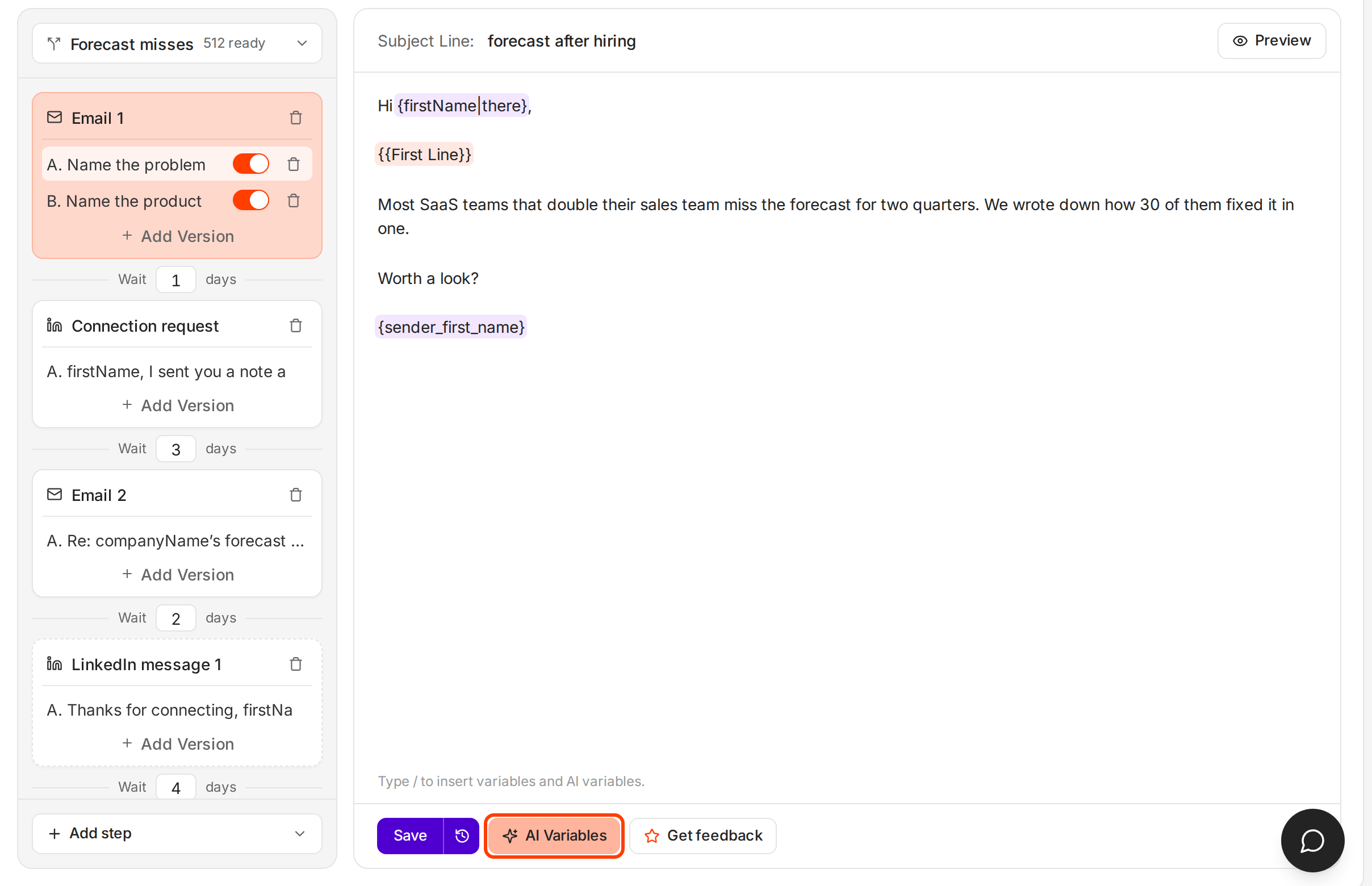
Task: Click the Save button
Action: (x=410, y=835)
